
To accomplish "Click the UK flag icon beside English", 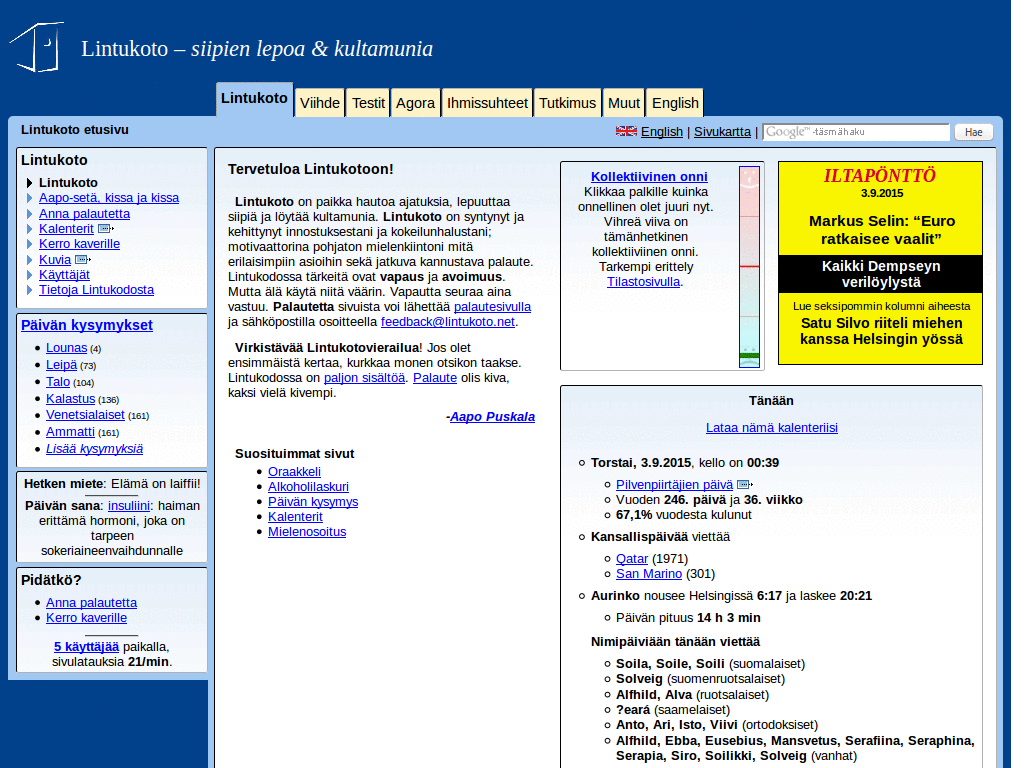I will tap(626, 131).
